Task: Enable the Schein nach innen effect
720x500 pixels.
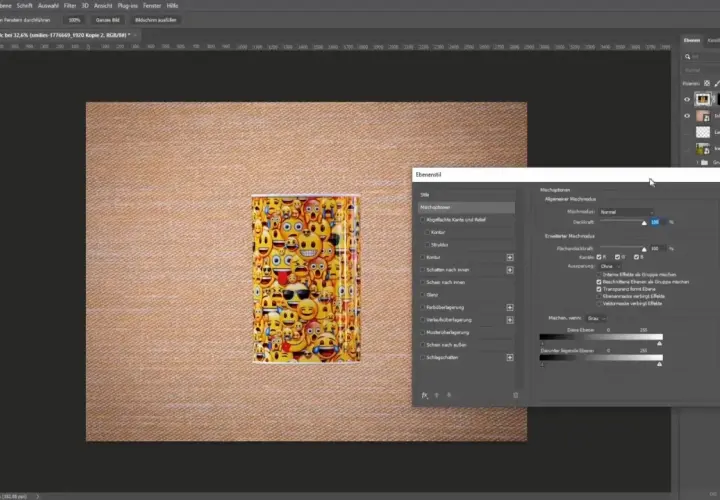Action: 422,282
